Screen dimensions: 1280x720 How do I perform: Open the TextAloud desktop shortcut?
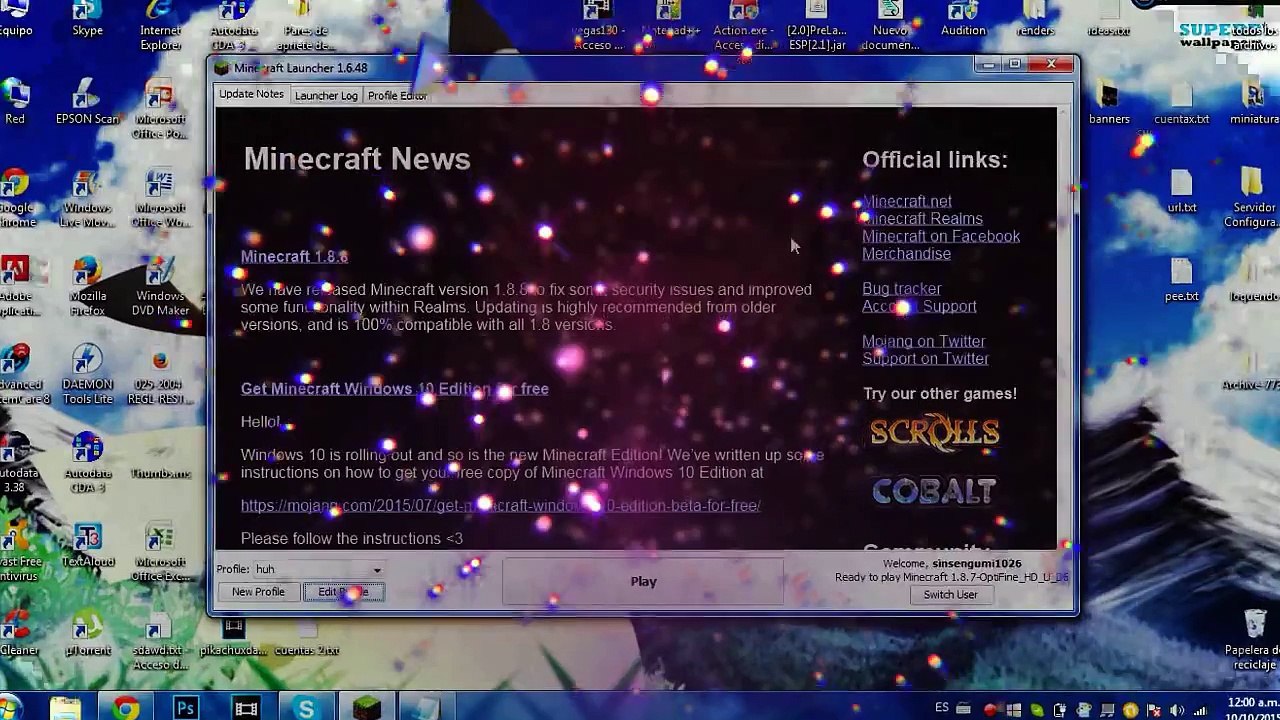(87, 543)
